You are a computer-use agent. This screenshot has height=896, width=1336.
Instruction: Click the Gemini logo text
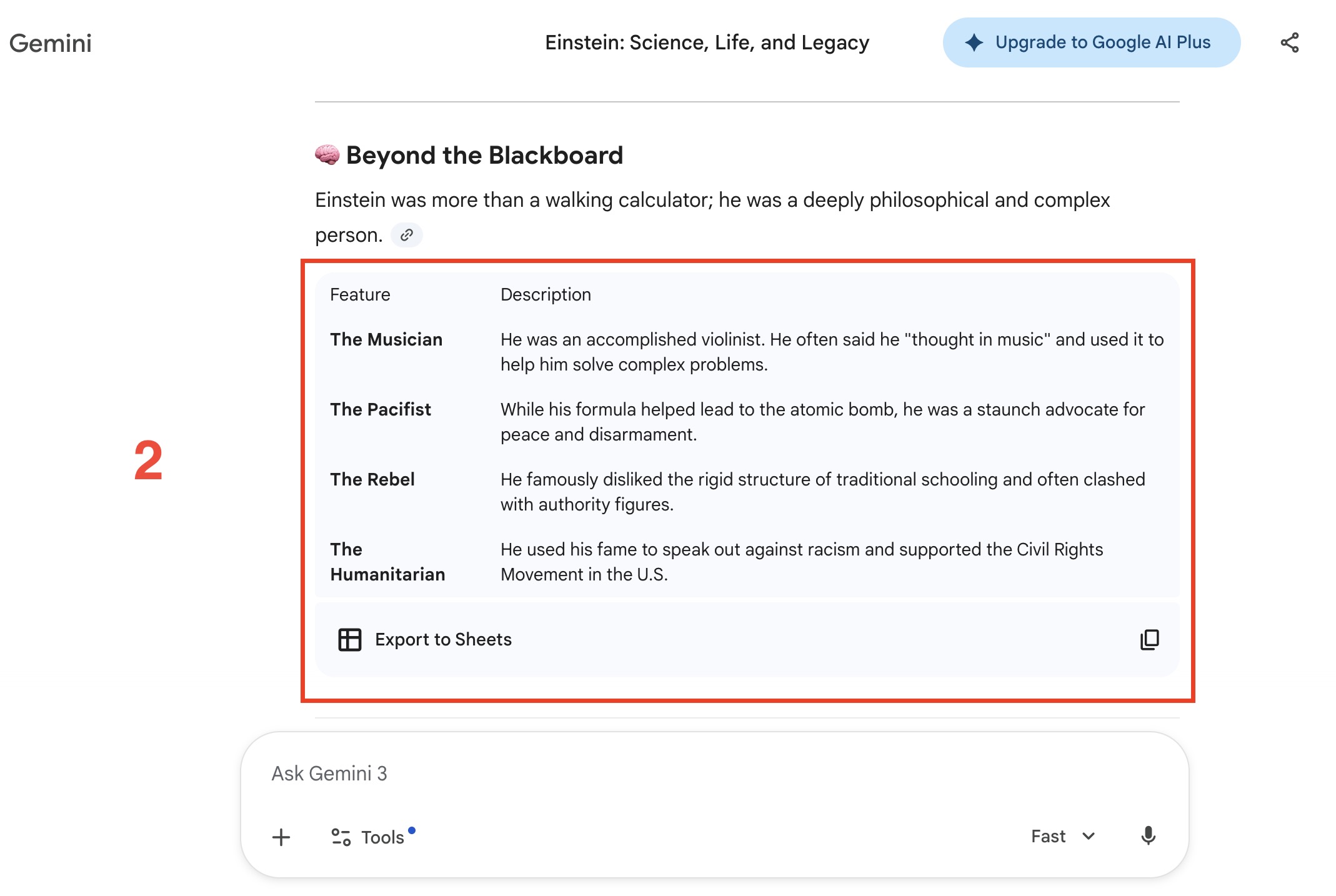coord(51,43)
